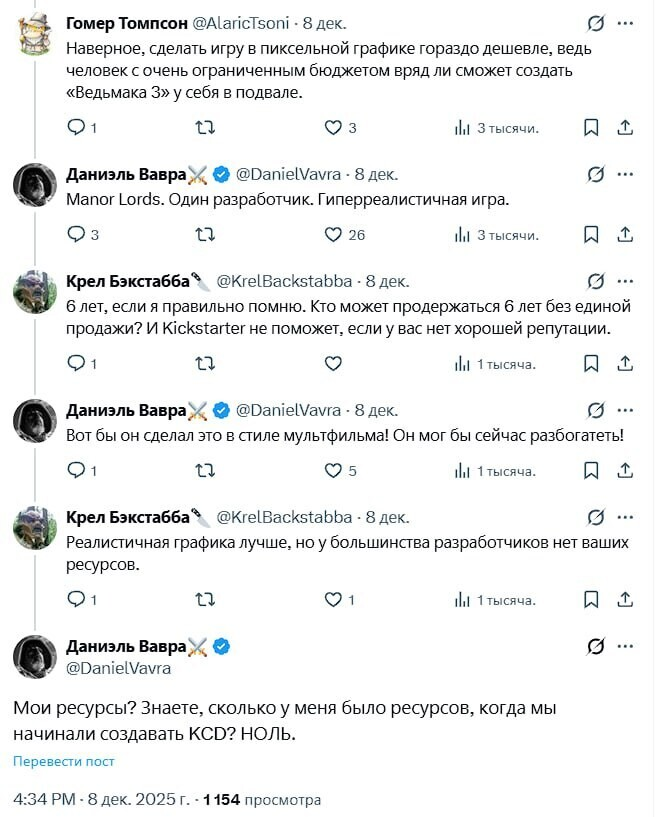Viewport: 655px width, 817px height.
Task: Click Перевести пост translate link
Action: (64, 761)
